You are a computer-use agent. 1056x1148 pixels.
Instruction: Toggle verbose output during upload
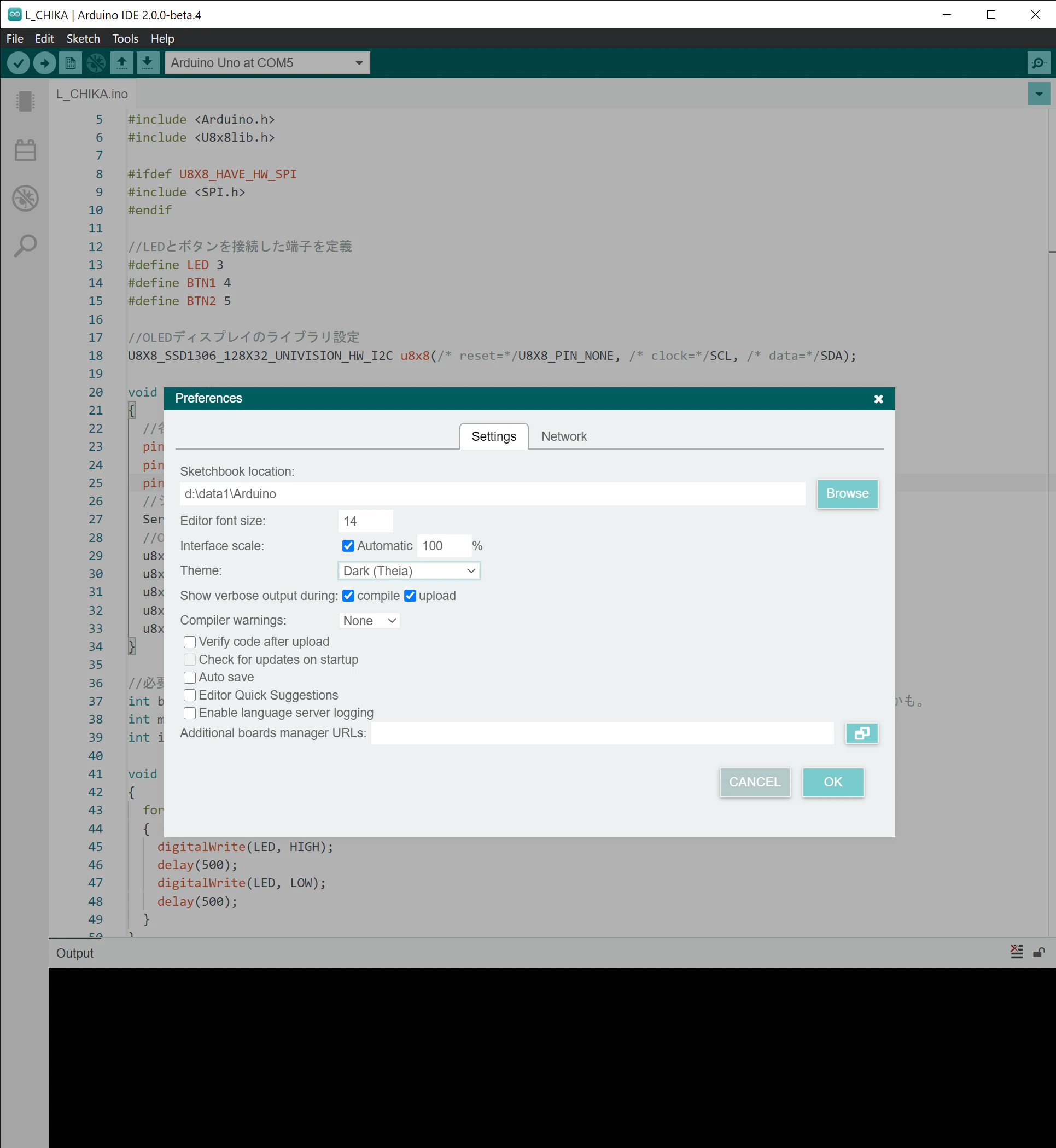pyautogui.click(x=410, y=596)
